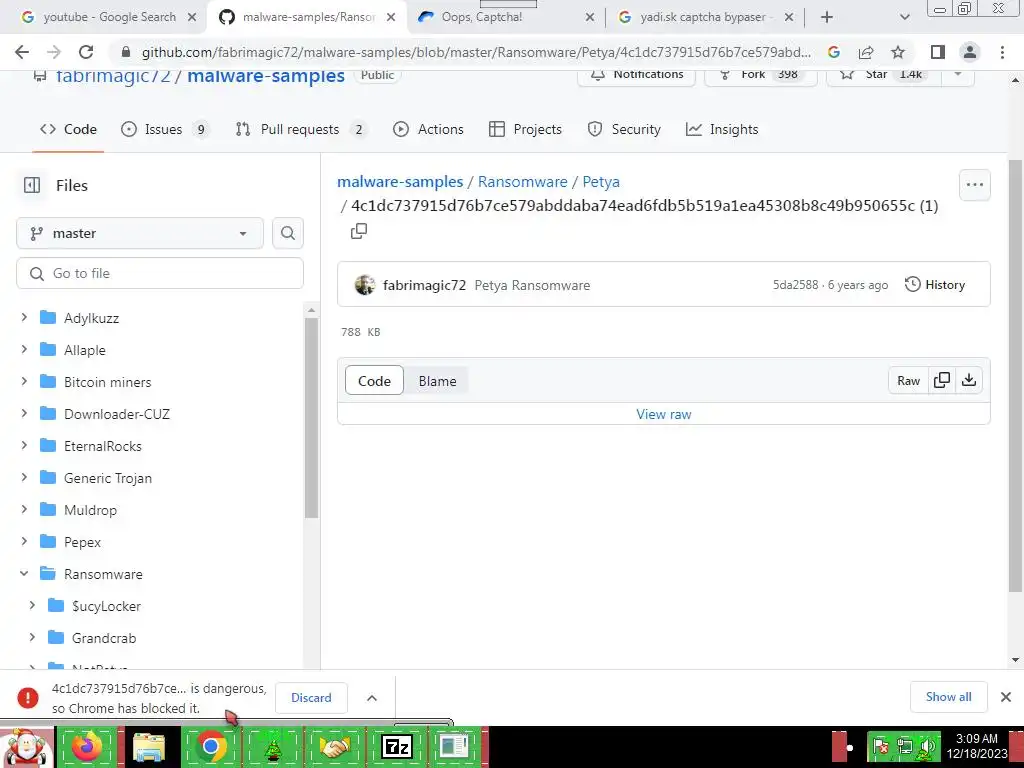1024x768 pixels.
Task: Close the youtube - Google Search tab
Action: [192, 17]
